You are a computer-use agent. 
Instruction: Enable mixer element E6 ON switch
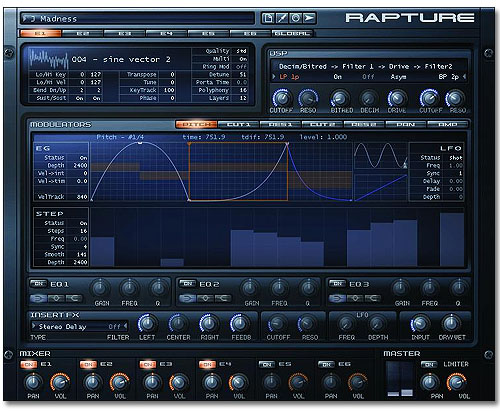coord(326,364)
